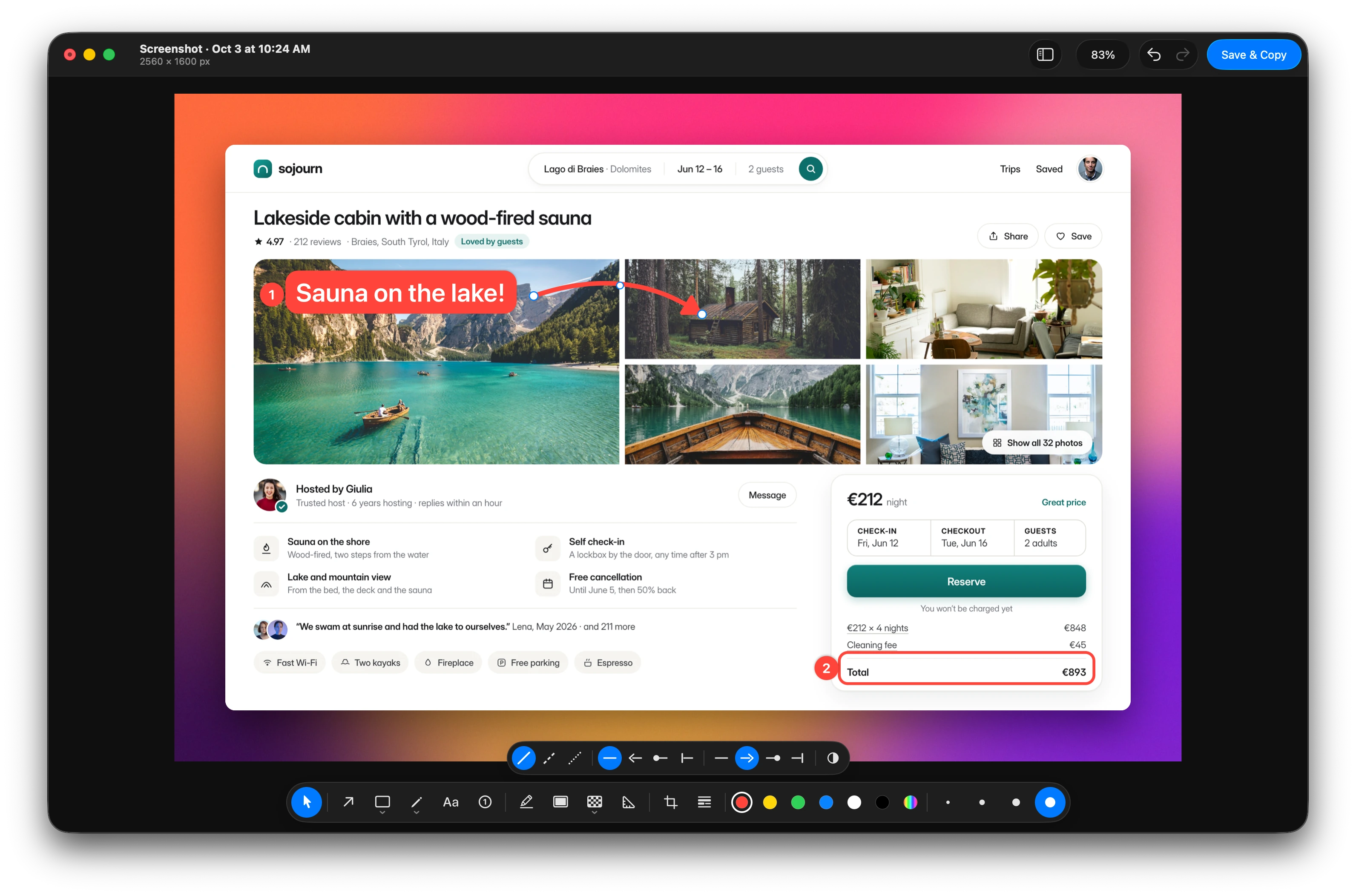The width and height of the screenshot is (1356, 896).
Task: Set end cap to round dot
Action: tap(772, 758)
